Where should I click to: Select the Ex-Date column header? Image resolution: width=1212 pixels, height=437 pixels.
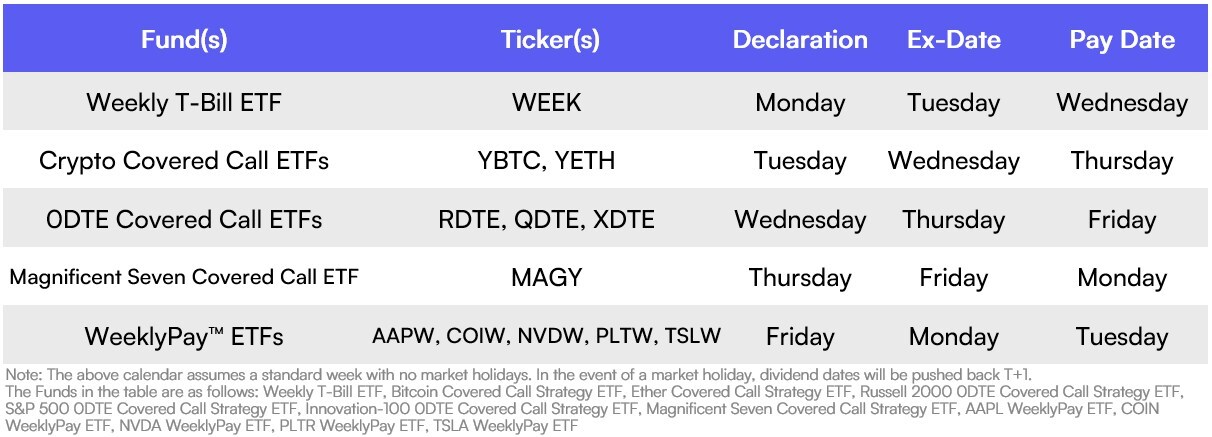click(953, 40)
